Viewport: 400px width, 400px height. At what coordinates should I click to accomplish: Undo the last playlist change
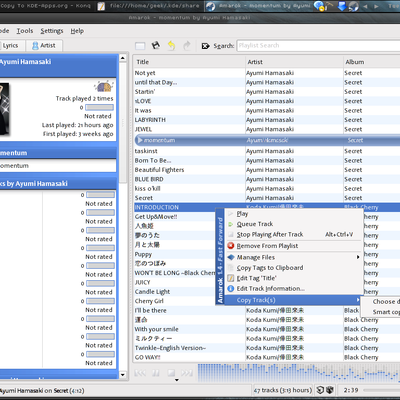171,46
